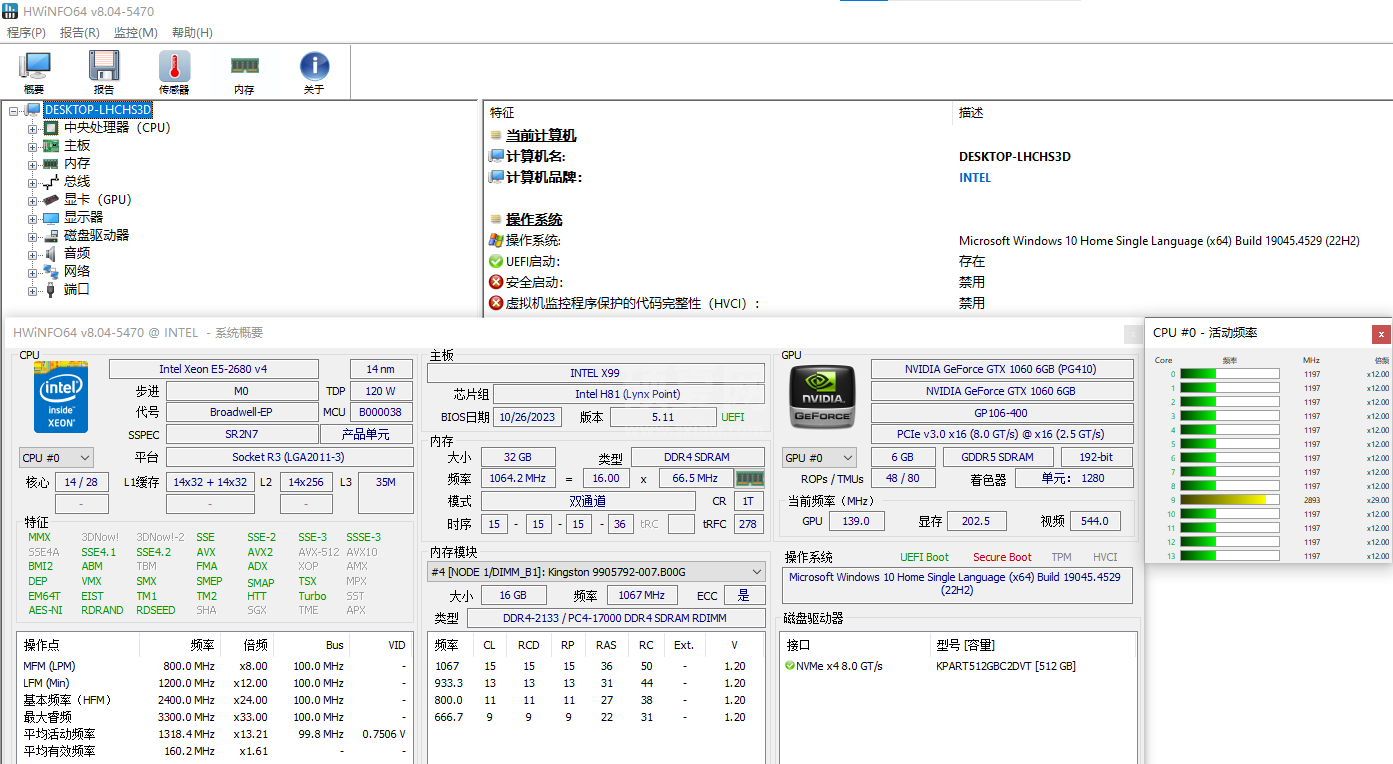Click the Secure Boot red label

[1002, 557]
